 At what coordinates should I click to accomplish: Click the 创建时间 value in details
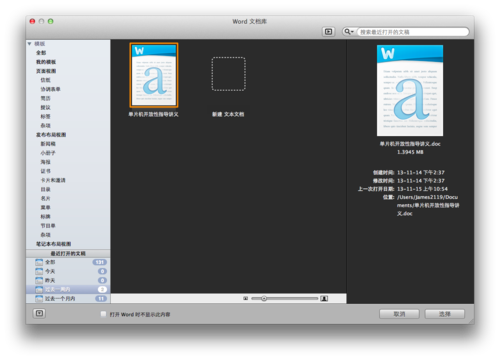pyautogui.click(x=421, y=172)
